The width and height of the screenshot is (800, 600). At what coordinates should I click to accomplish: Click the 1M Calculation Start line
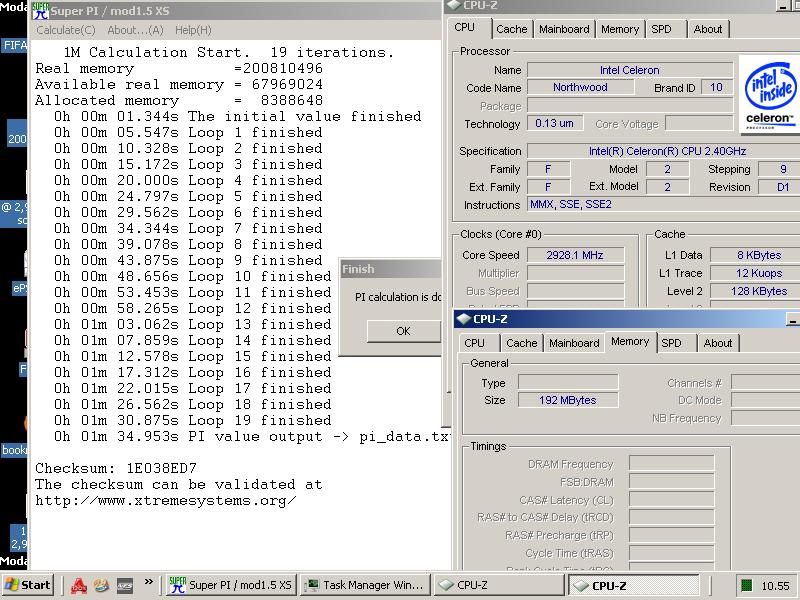229,53
